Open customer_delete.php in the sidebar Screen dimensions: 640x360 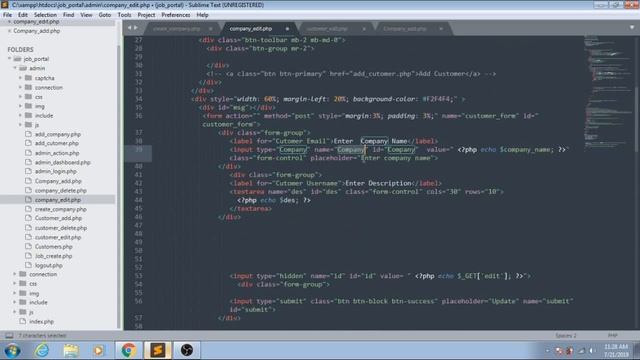coord(61,228)
